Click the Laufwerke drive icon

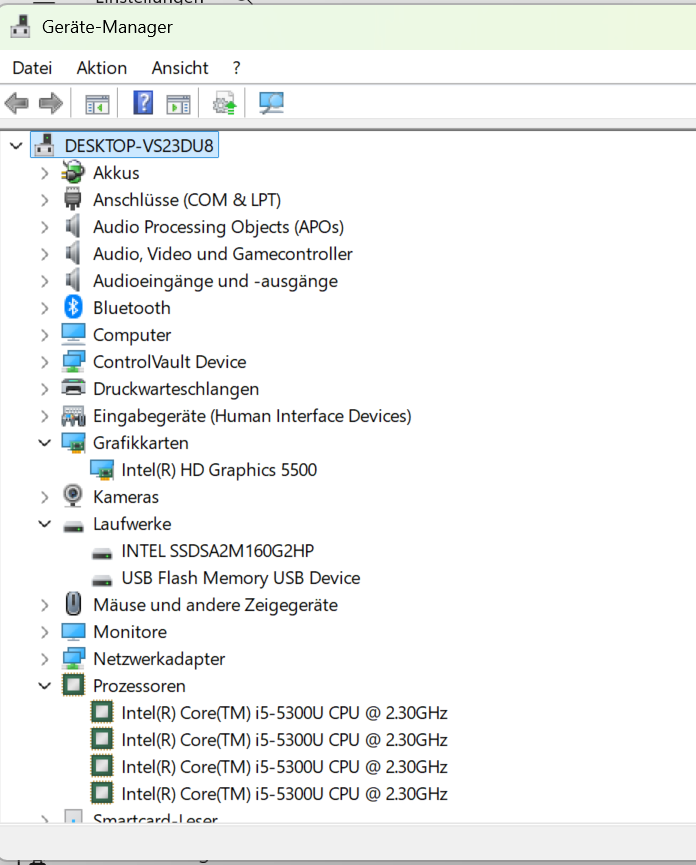pos(73,525)
